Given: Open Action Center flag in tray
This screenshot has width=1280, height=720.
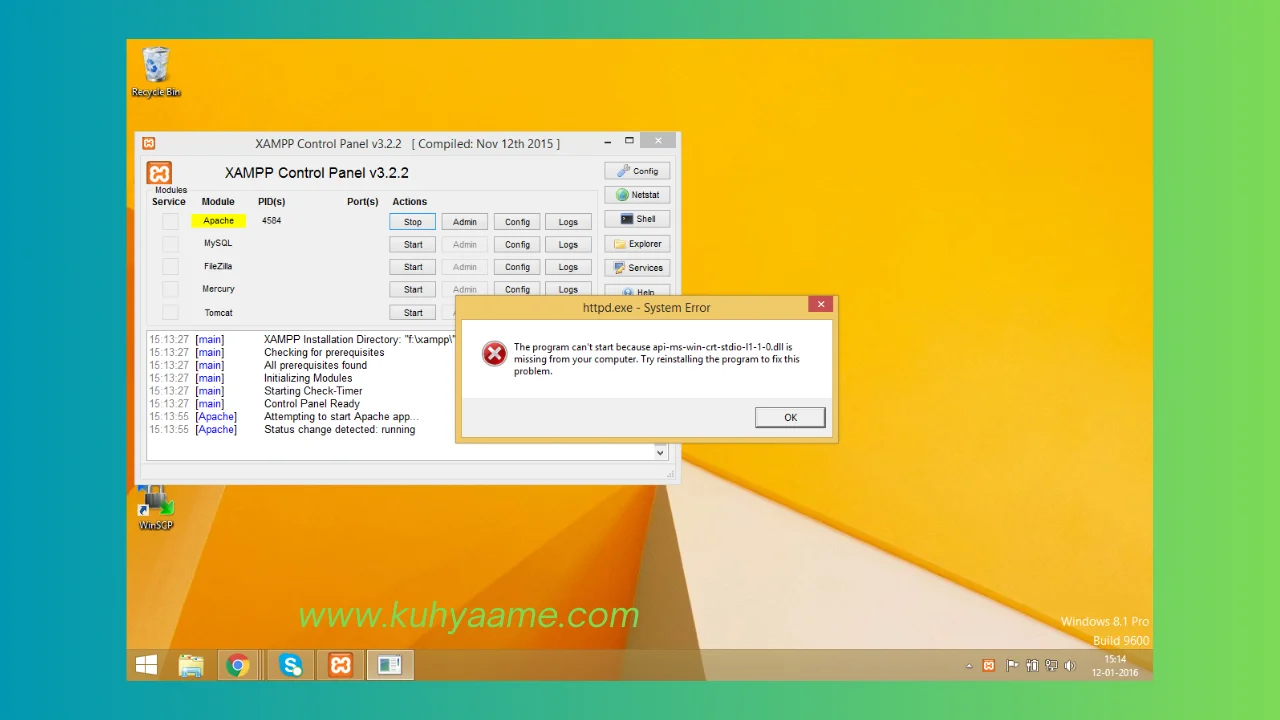Looking at the screenshot, I should pyautogui.click(x=1012, y=666).
